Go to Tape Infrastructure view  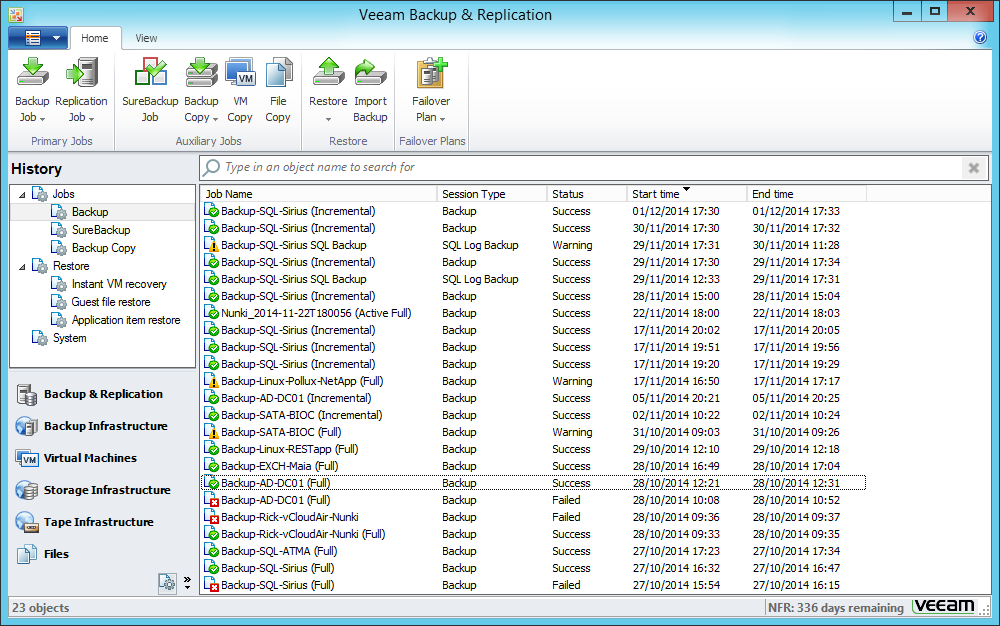(x=98, y=522)
